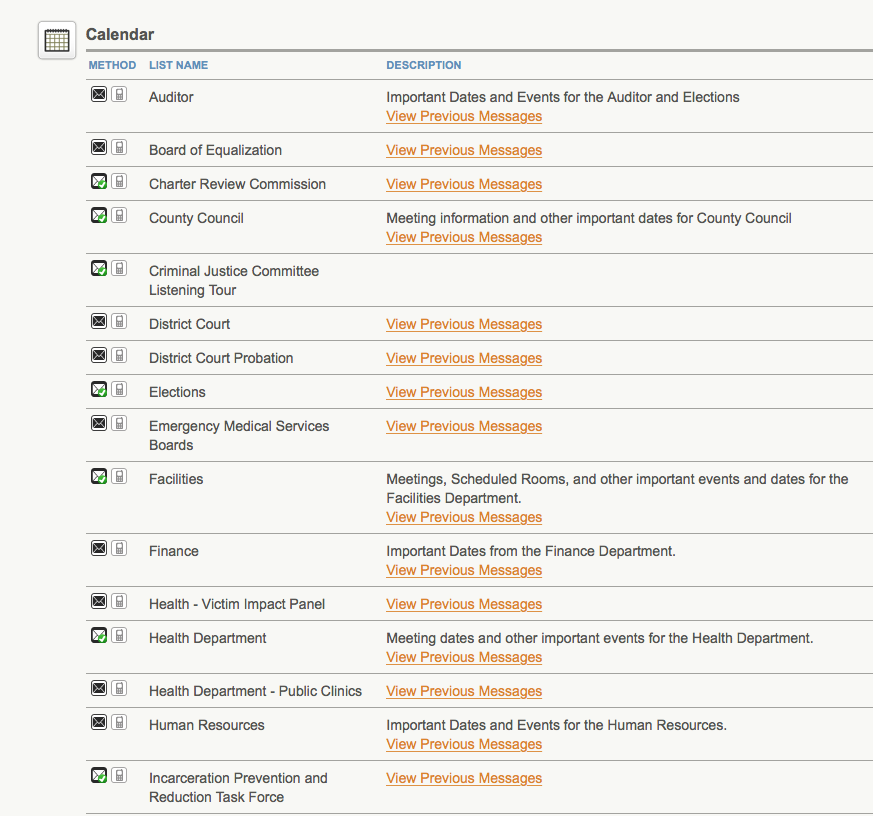Toggle checked email for Criminal Justice Committee

tap(99, 269)
